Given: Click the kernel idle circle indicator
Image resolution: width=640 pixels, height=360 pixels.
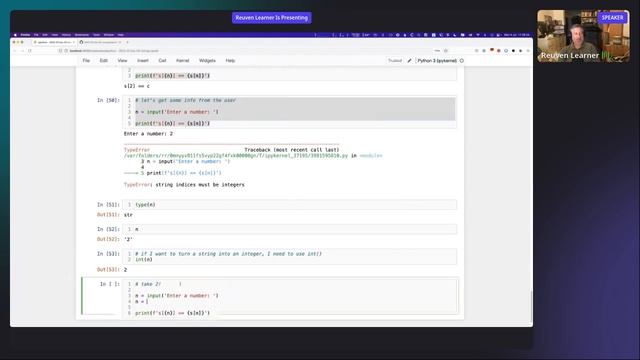Looking at the screenshot, I should tap(462, 60).
